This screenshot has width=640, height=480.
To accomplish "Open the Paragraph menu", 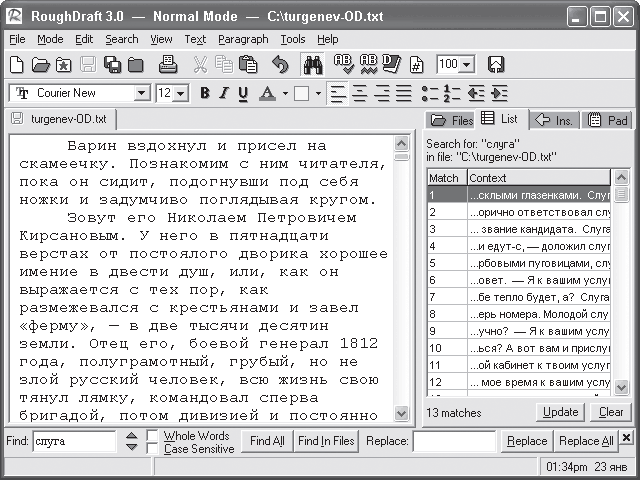I will coord(243,39).
